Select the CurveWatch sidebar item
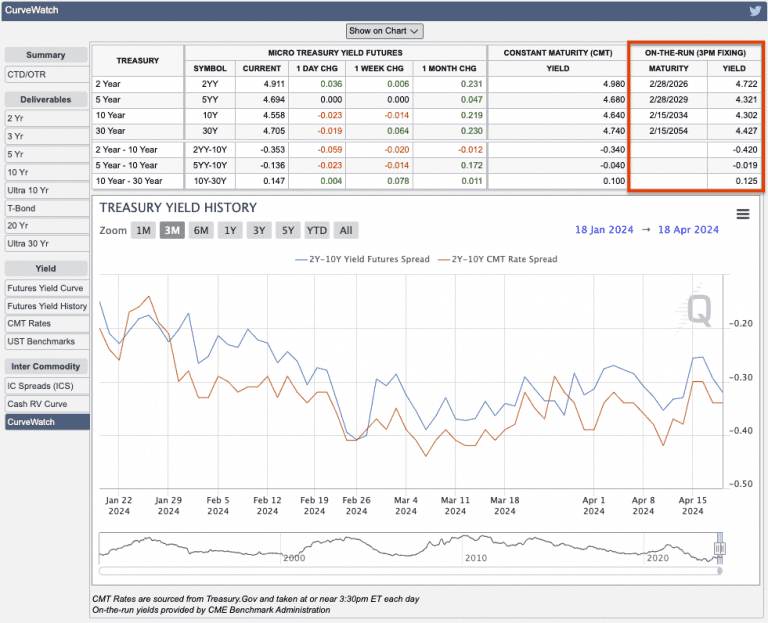This screenshot has width=768, height=623. [x=47, y=422]
